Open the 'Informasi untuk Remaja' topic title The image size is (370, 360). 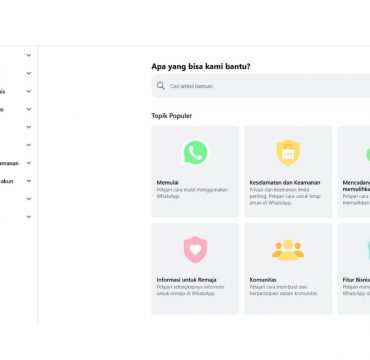[x=187, y=280]
